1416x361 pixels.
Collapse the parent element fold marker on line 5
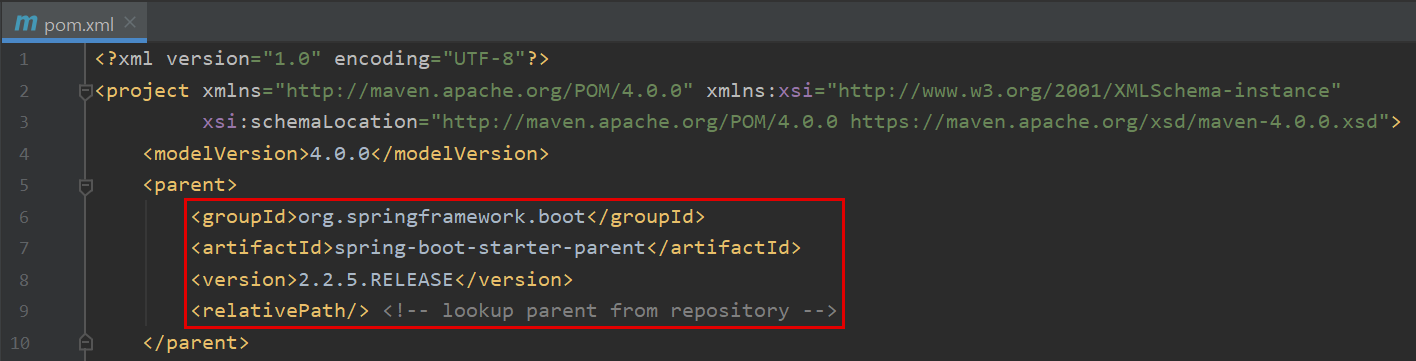[x=86, y=186]
